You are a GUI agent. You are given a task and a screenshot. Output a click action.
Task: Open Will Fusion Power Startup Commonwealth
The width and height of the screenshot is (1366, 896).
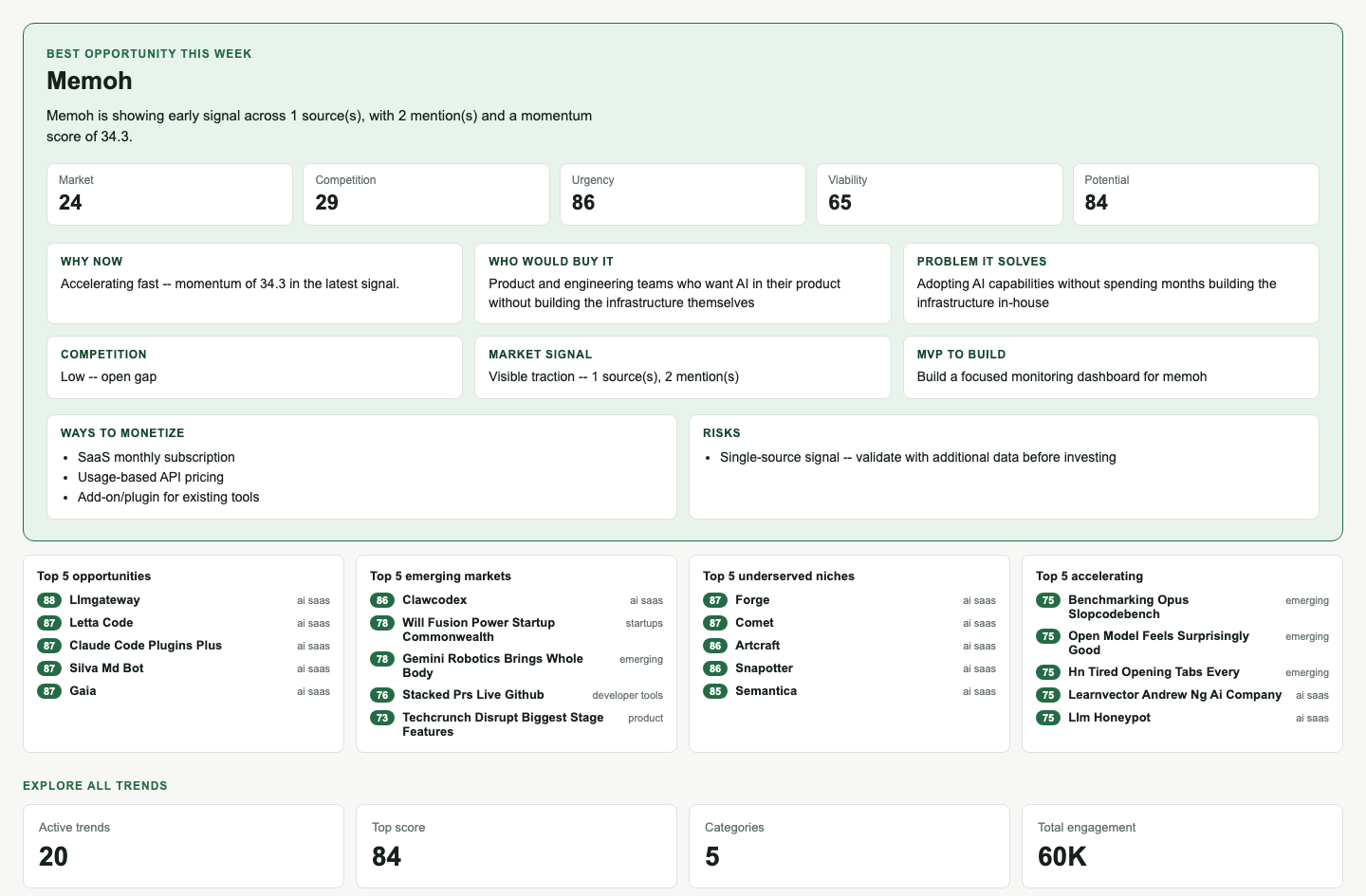(516, 630)
